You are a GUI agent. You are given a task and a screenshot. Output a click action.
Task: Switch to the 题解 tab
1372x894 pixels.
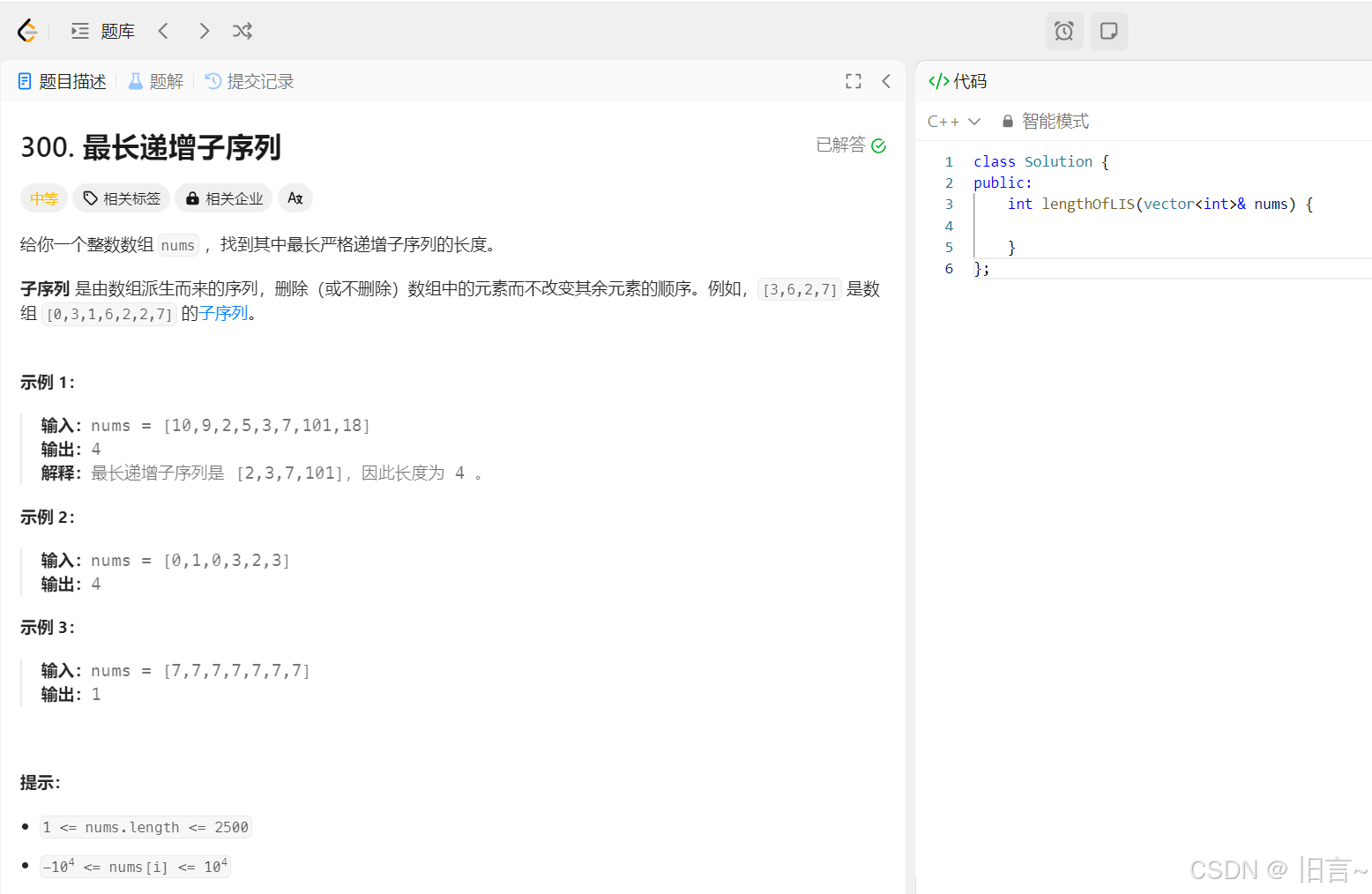point(156,81)
